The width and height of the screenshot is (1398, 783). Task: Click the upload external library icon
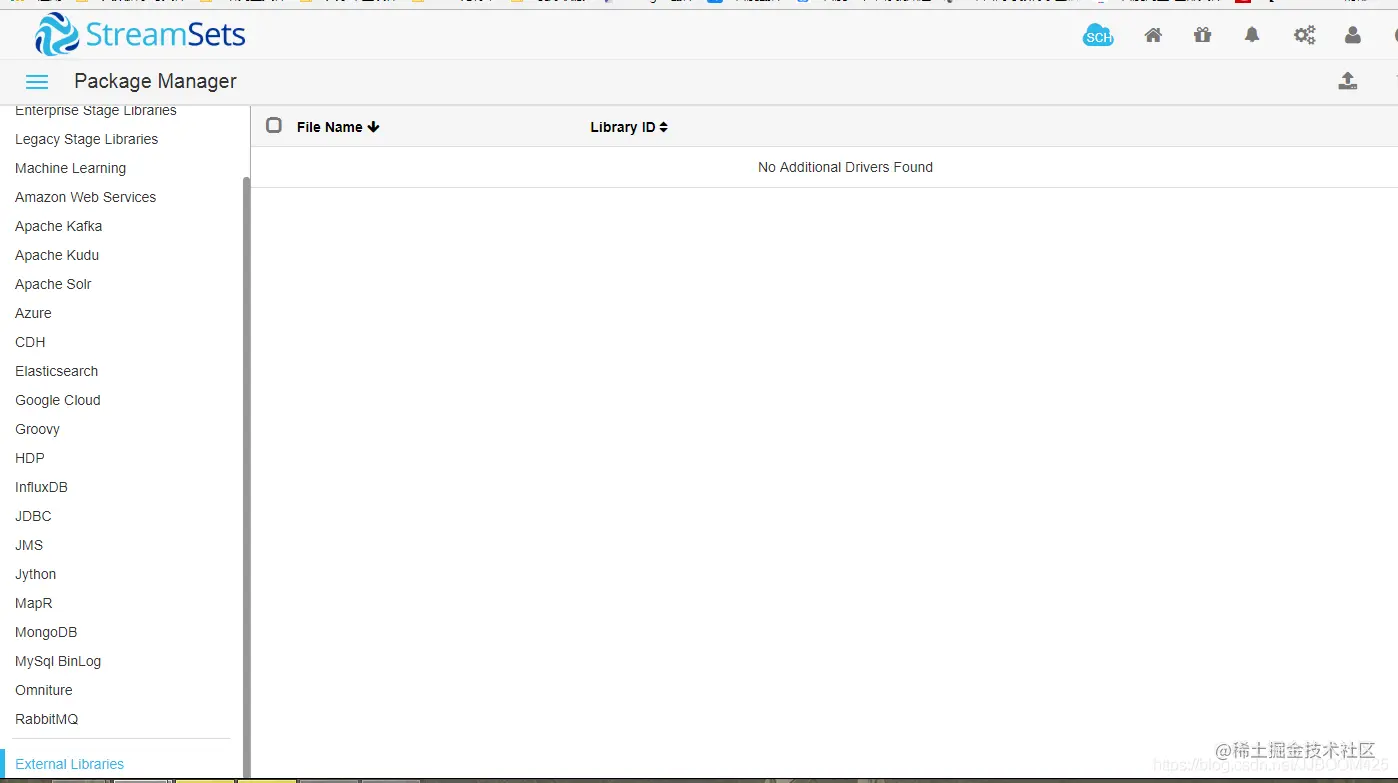click(x=1348, y=81)
